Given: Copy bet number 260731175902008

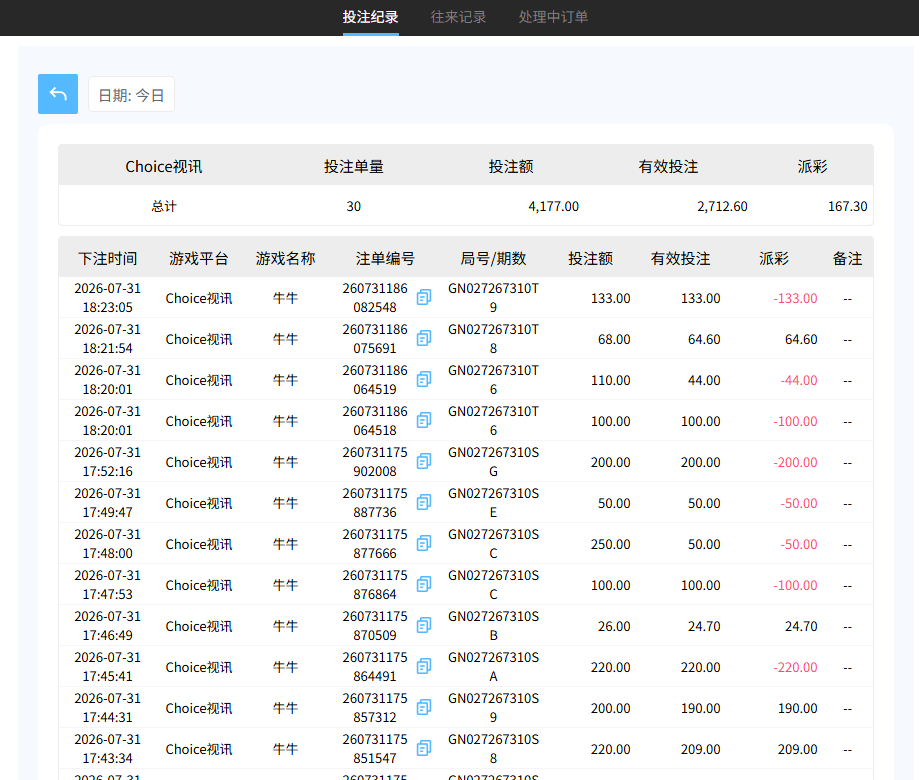Looking at the screenshot, I should 424,462.
